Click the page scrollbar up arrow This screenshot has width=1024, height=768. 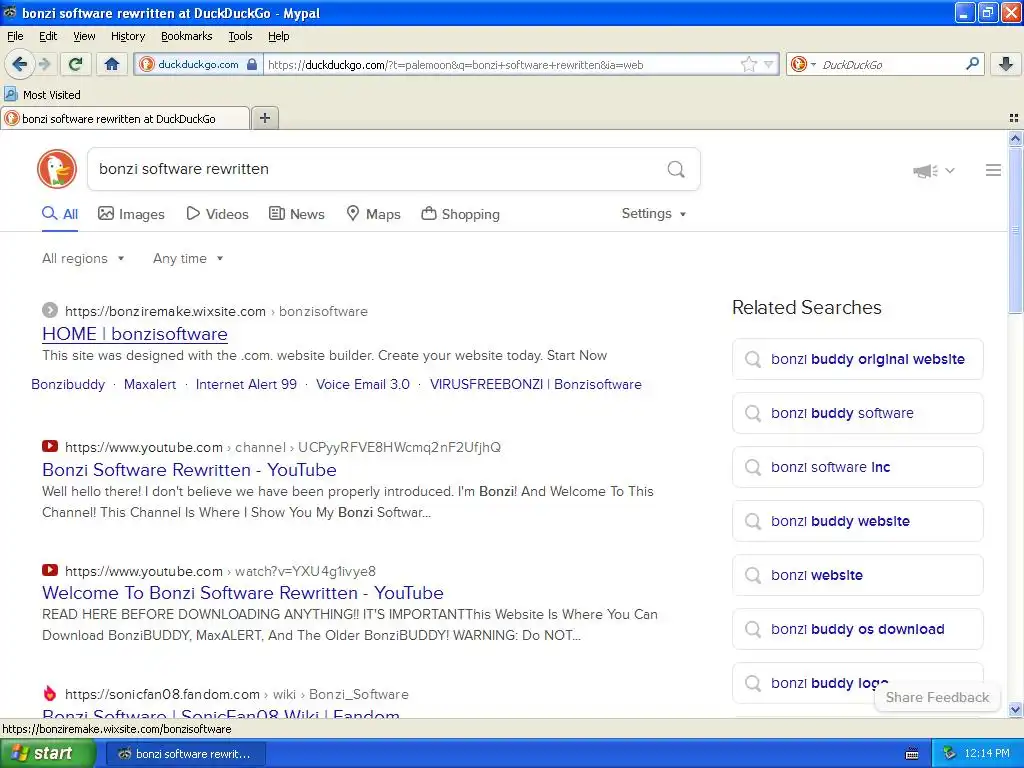click(x=1015, y=138)
